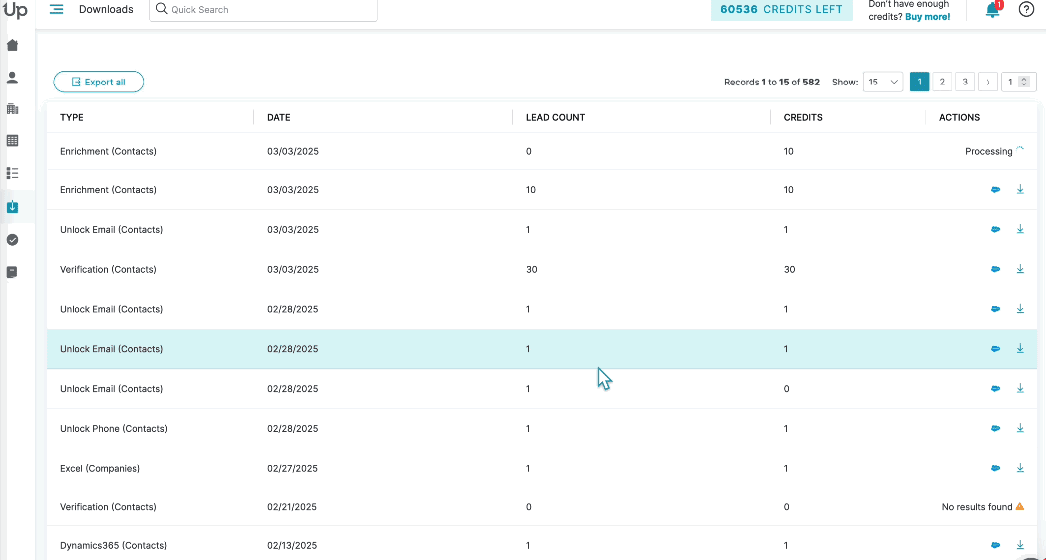1046x560 pixels.
Task: Open Contacts via sidebar person icon
Action: click(x=12, y=77)
